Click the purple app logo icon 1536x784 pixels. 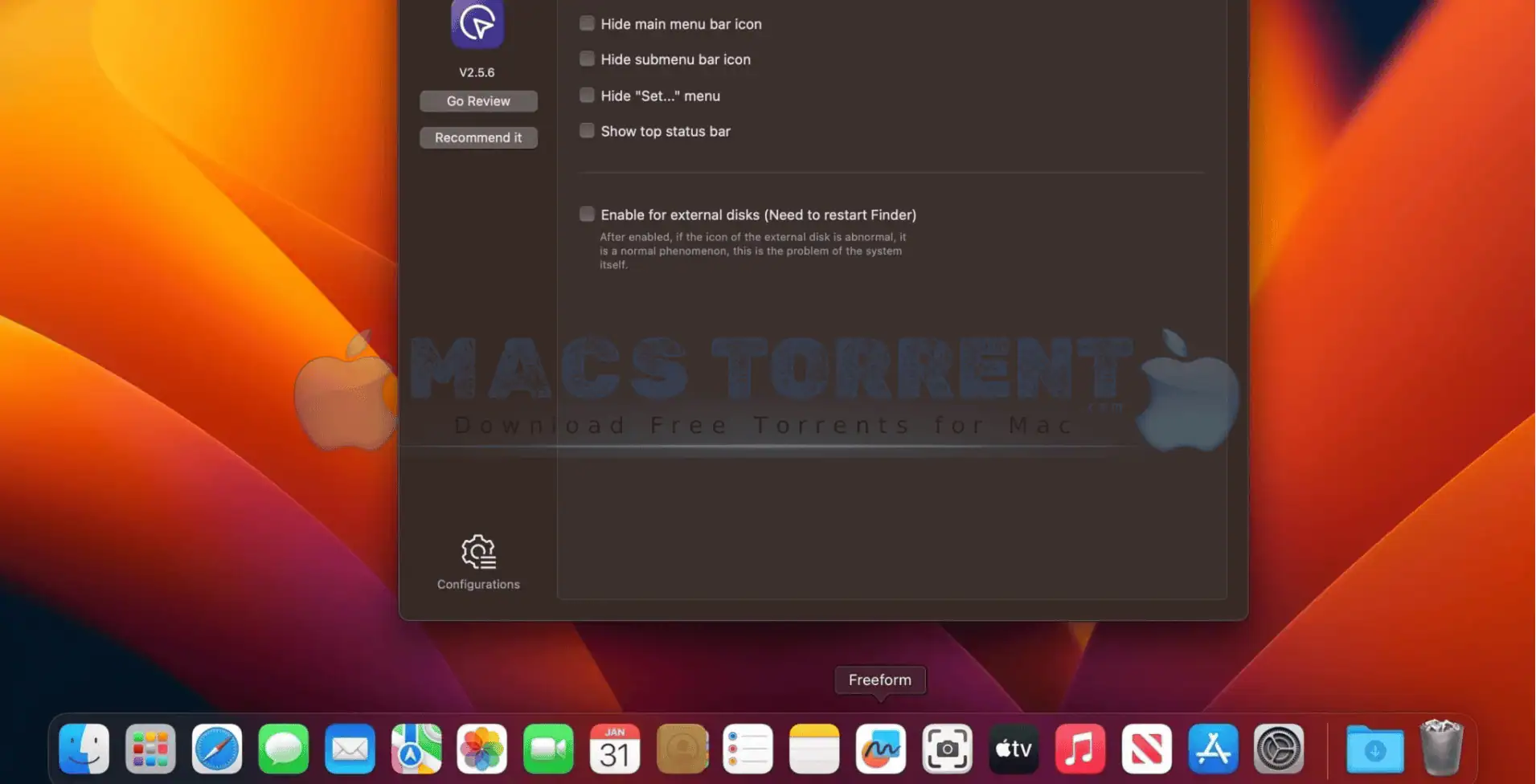click(x=477, y=23)
